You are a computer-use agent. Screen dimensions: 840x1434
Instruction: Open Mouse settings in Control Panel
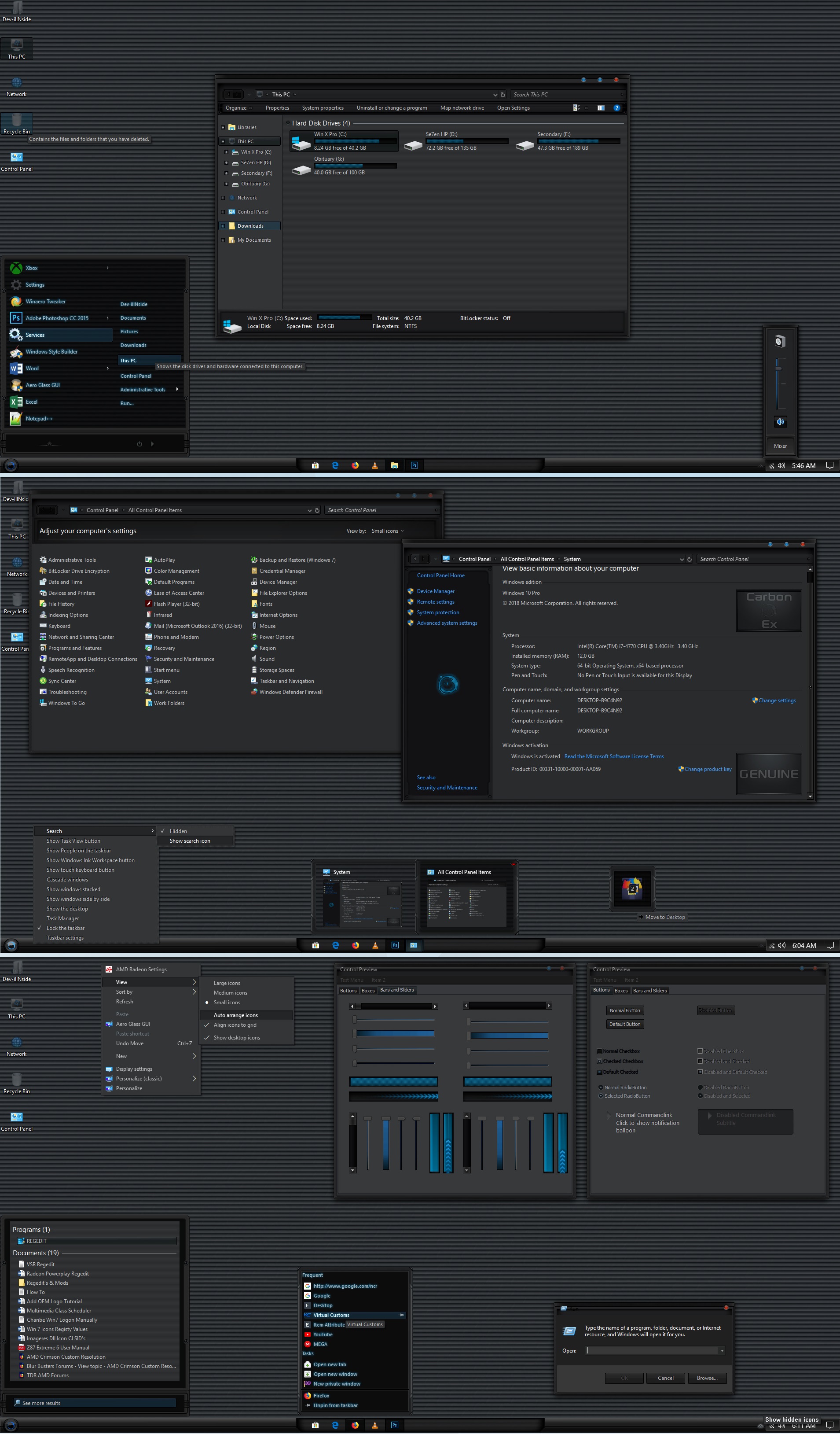[263, 626]
